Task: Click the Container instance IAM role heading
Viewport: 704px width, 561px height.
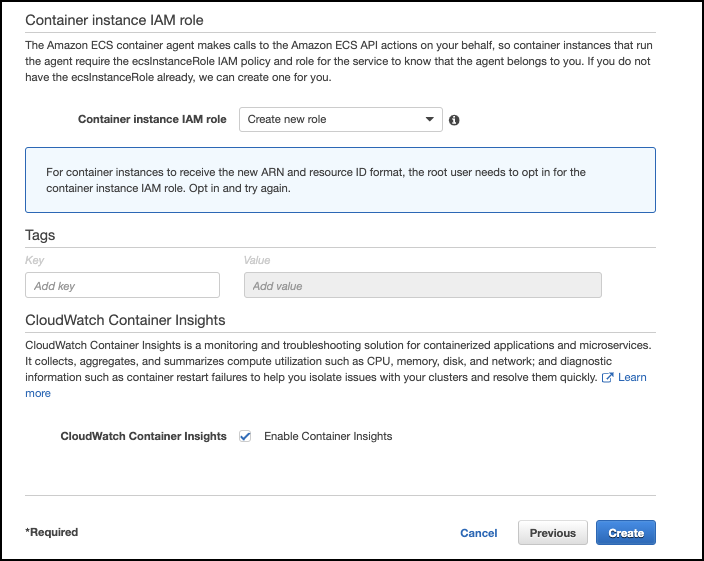Action: coord(114,20)
